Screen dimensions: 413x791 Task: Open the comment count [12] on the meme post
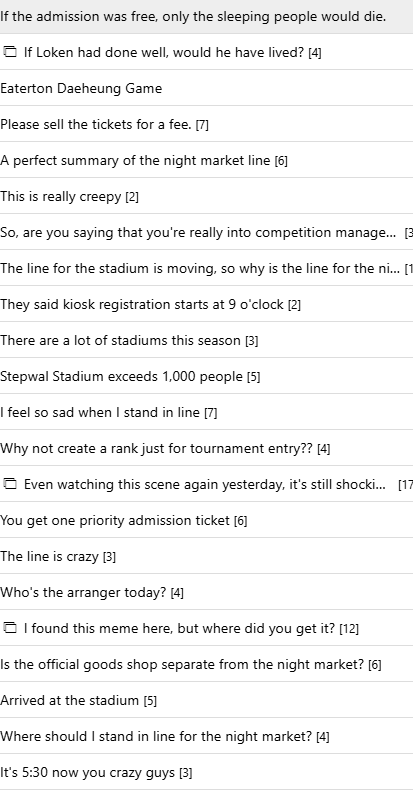coord(349,629)
